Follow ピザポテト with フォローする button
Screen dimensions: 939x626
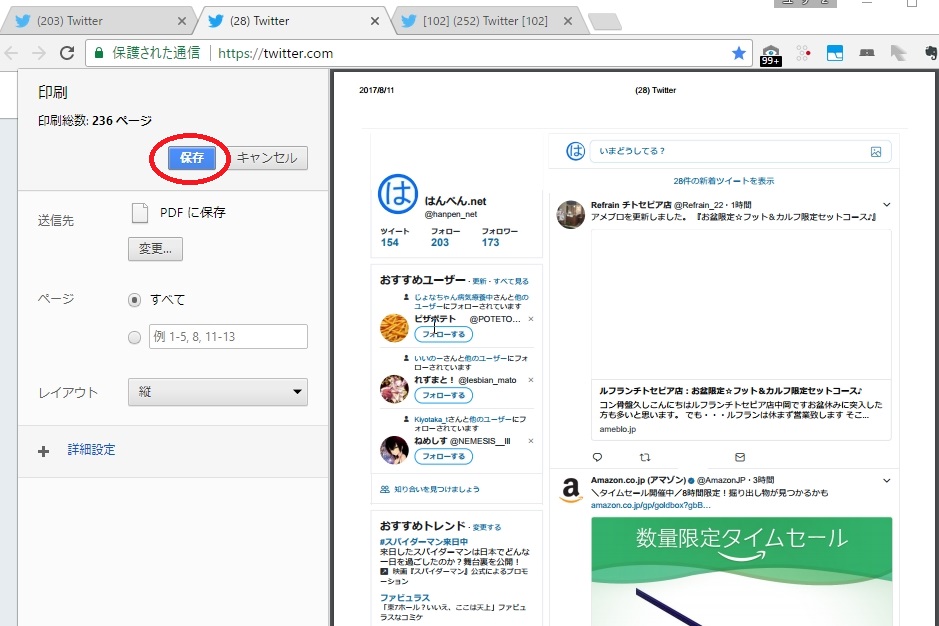pos(443,334)
